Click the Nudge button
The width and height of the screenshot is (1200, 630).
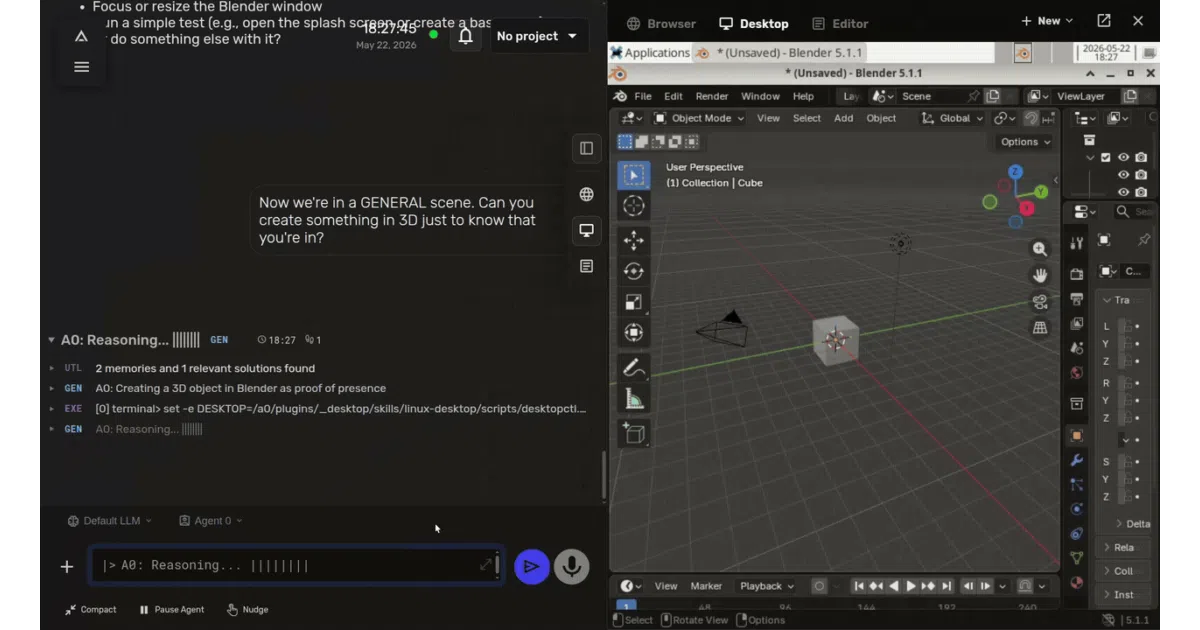click(247, 609)
